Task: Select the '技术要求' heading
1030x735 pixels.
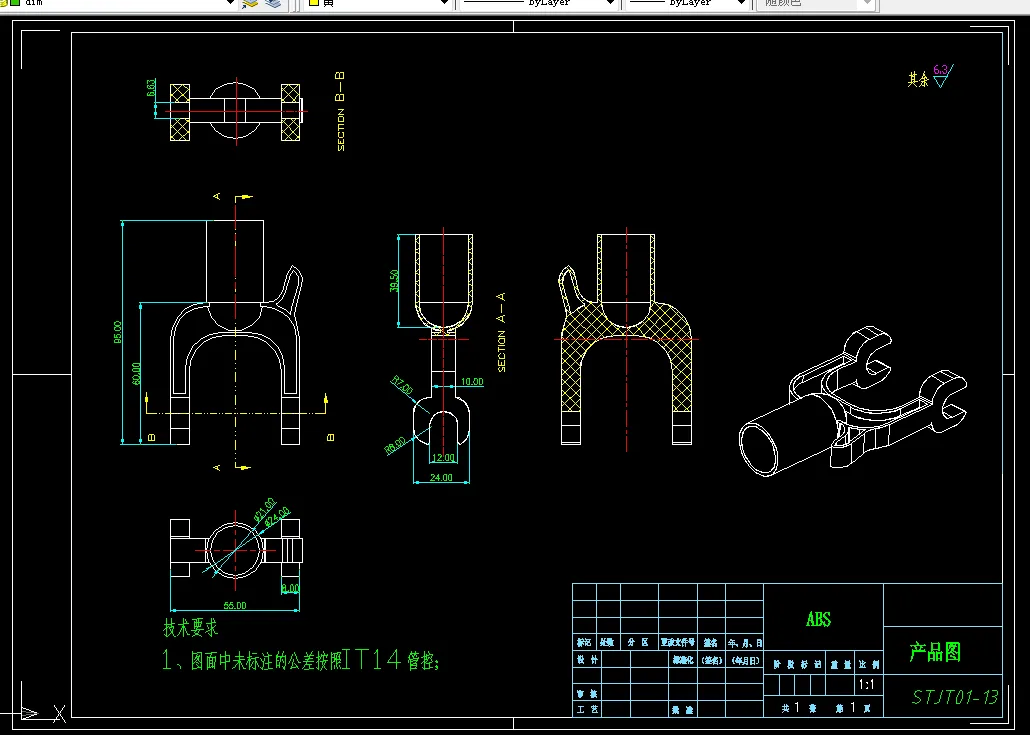Action: (x=190, y=628)
